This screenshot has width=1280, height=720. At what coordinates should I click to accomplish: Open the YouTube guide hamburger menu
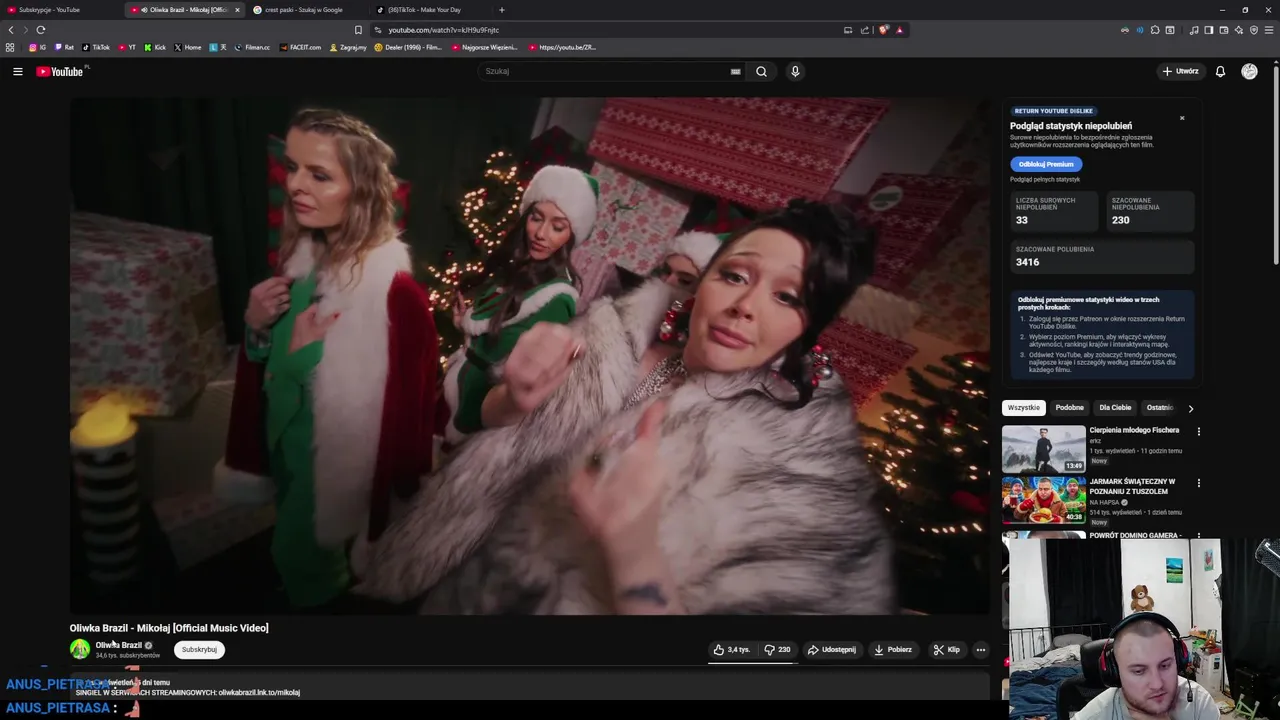tap(17, 71)
